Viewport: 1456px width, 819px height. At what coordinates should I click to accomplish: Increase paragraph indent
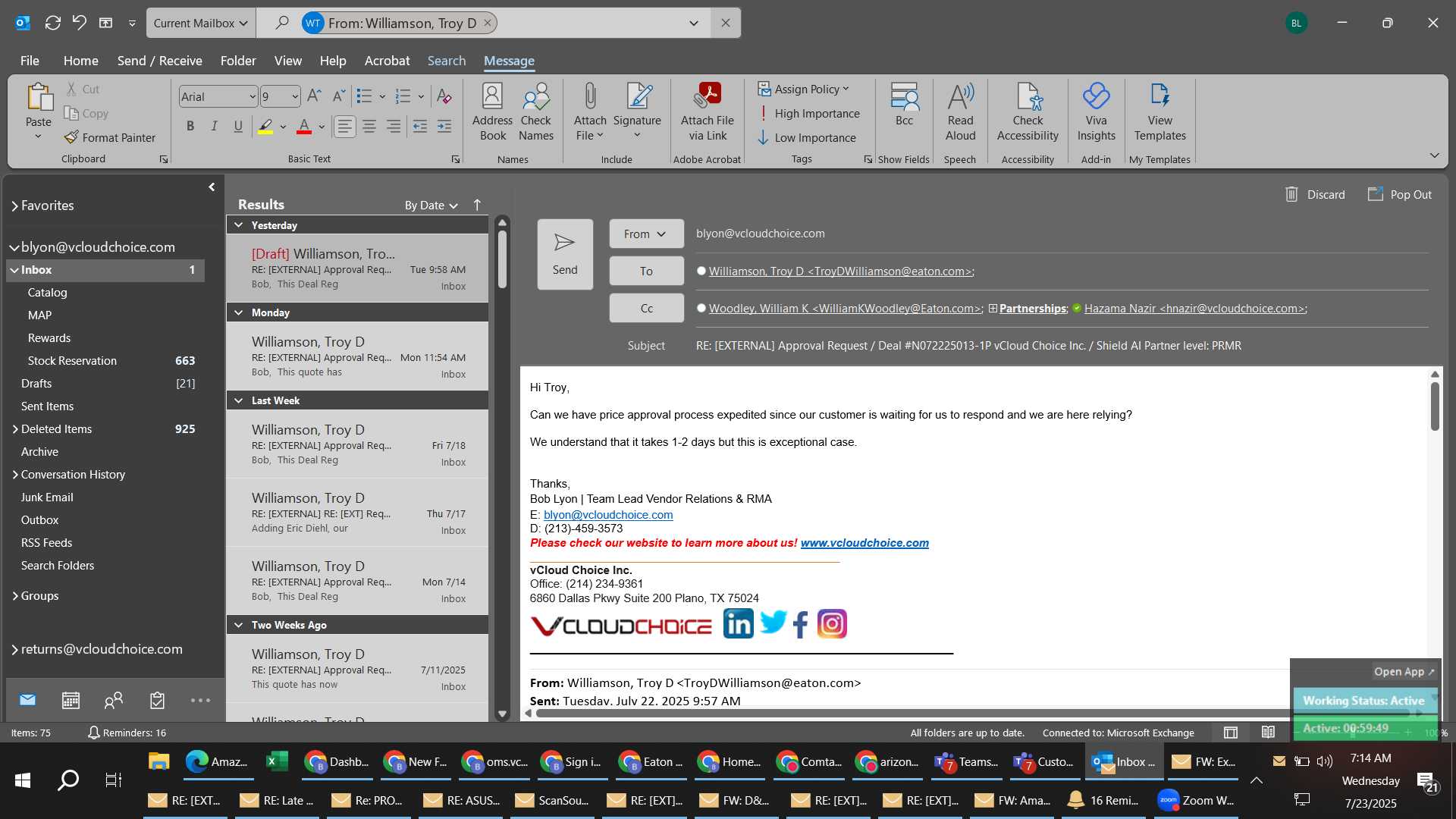444,127
